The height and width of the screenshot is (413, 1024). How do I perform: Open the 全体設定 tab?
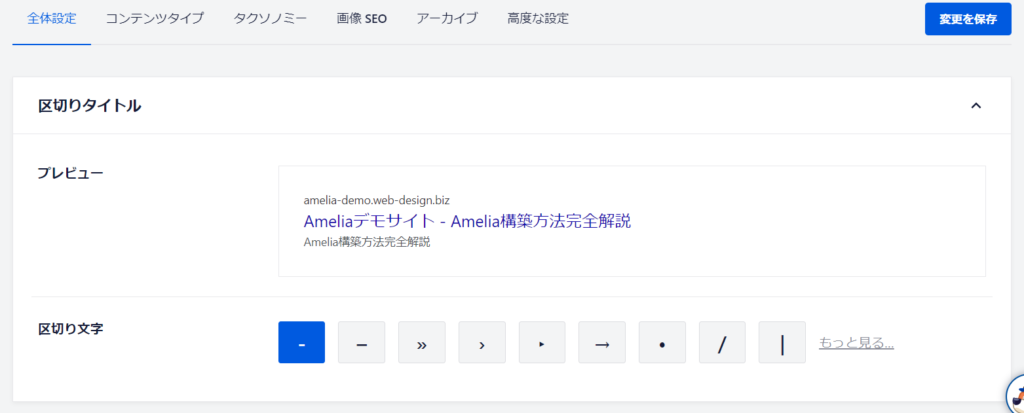[x=51, y=18]
